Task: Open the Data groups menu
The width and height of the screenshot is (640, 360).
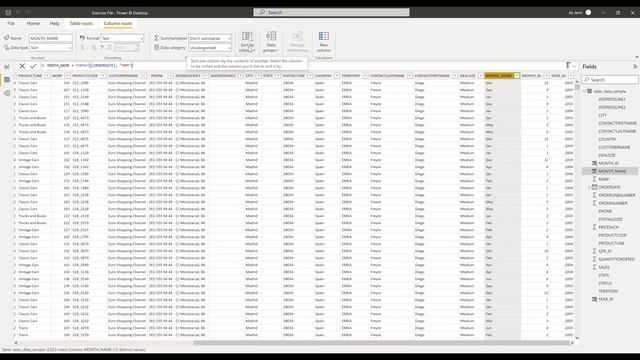Action: tap(271, 42)
